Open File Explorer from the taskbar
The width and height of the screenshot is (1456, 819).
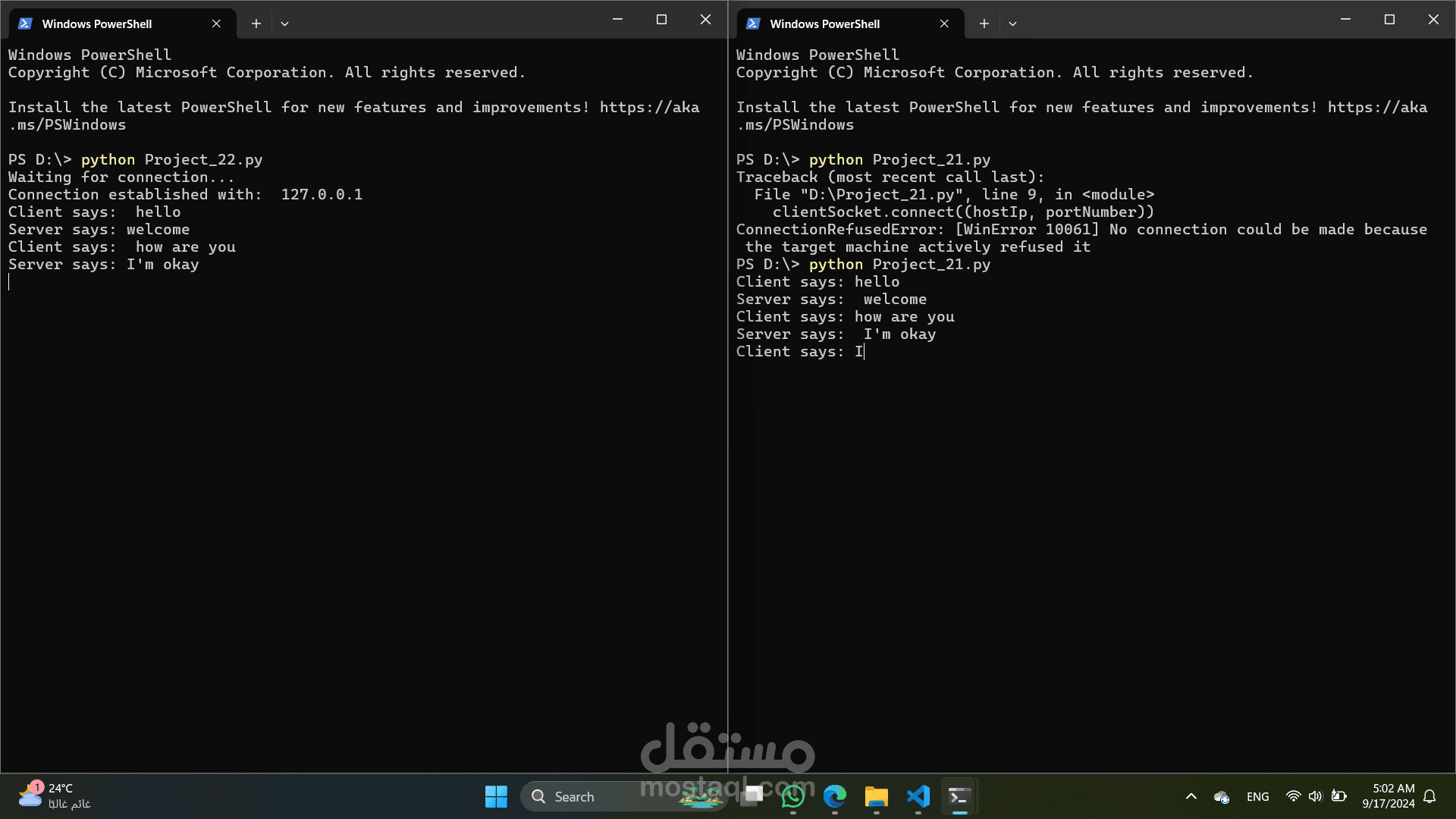(x=877, y=796)
